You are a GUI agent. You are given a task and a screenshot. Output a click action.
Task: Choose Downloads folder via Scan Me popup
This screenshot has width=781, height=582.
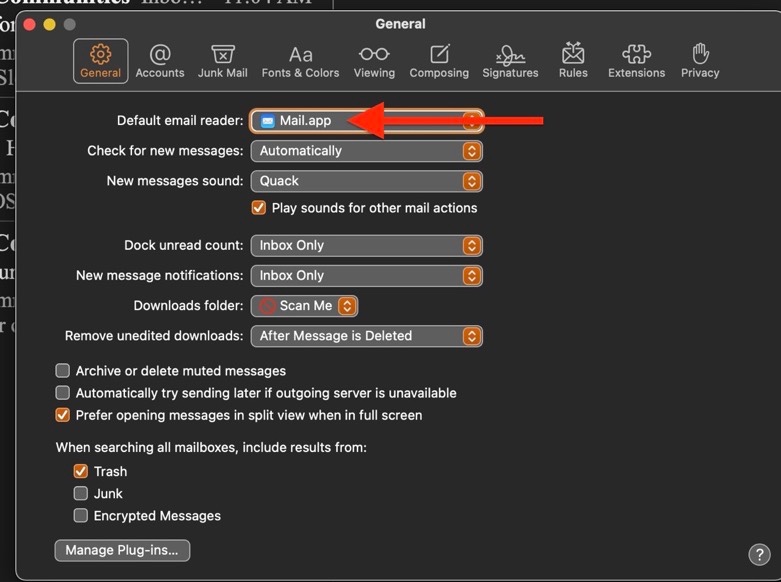(x=304, y=306)
